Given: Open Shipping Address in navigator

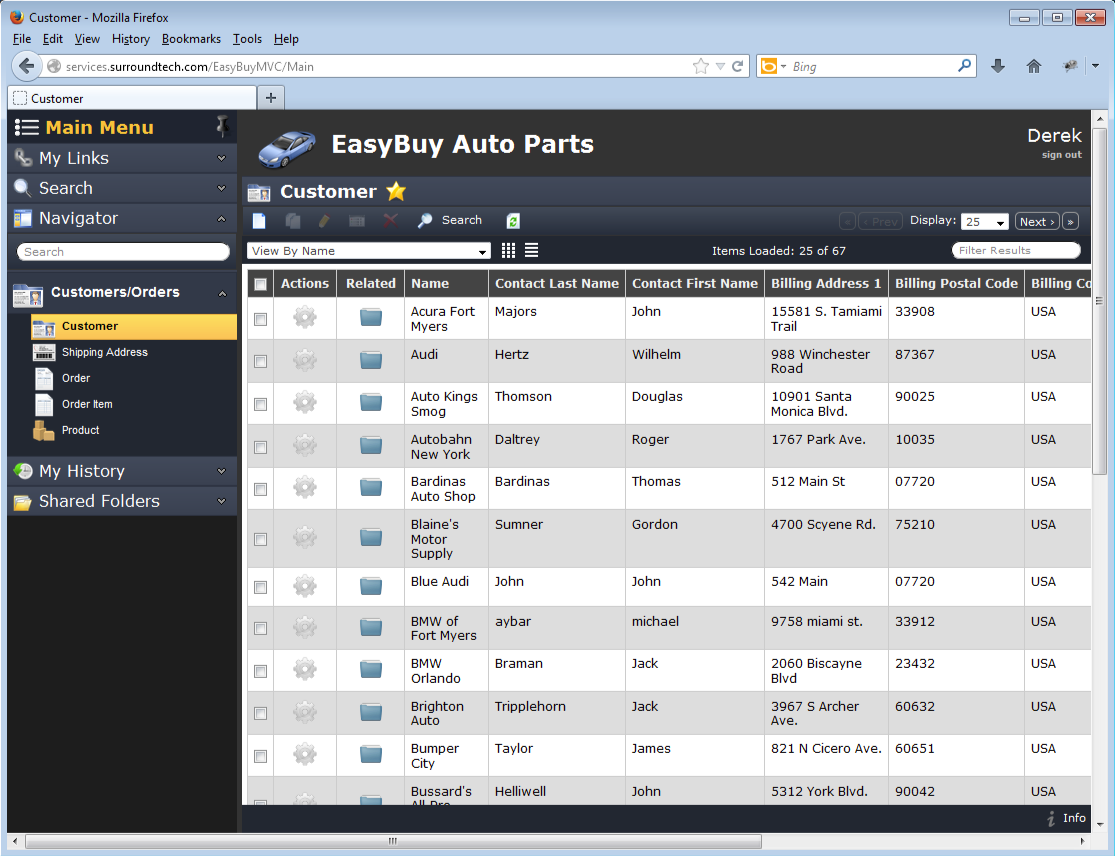Looking at the screenshot, I should 105,353.
